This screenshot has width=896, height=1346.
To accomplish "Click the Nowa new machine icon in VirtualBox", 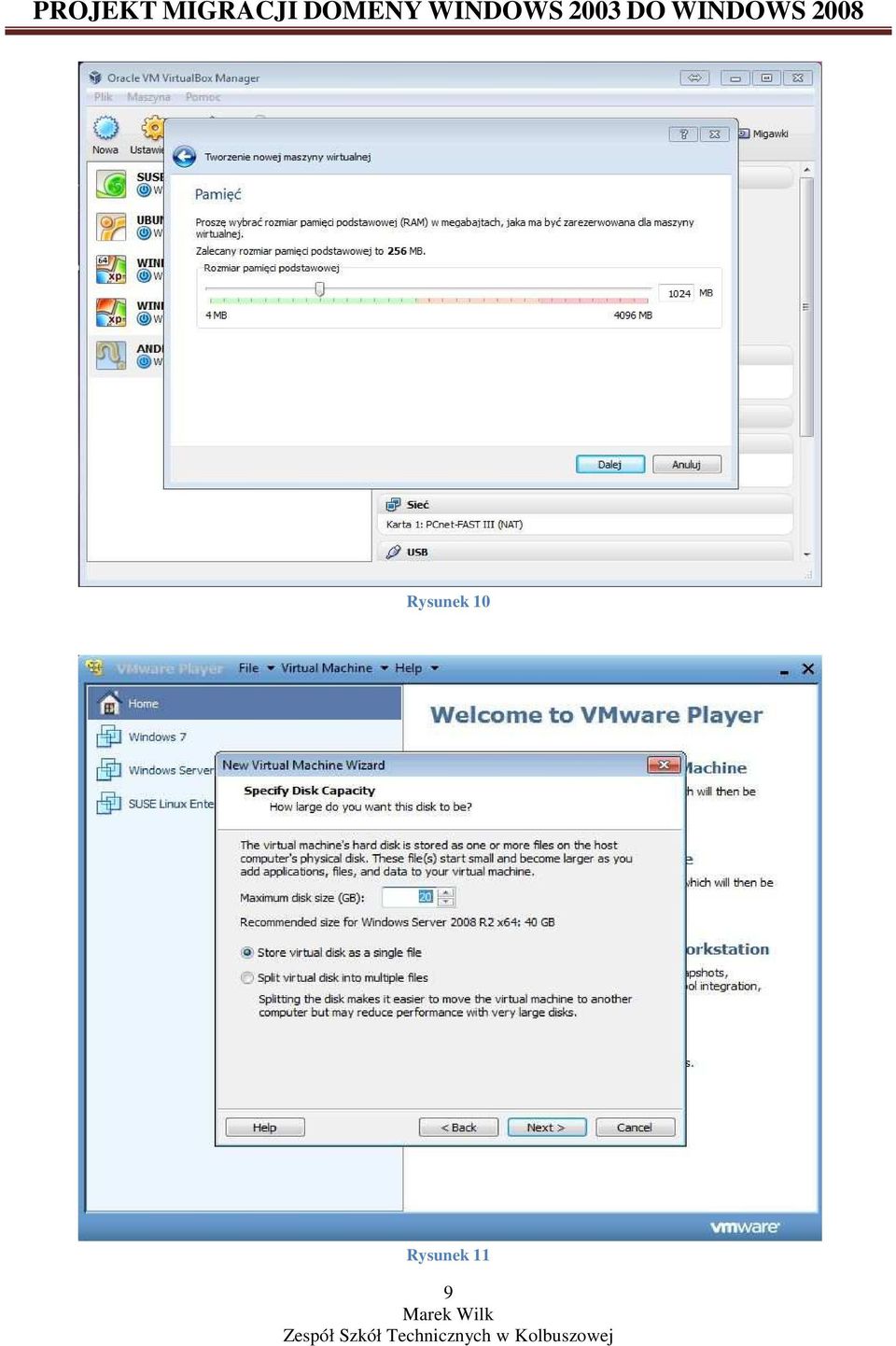I will pos(105,128).
